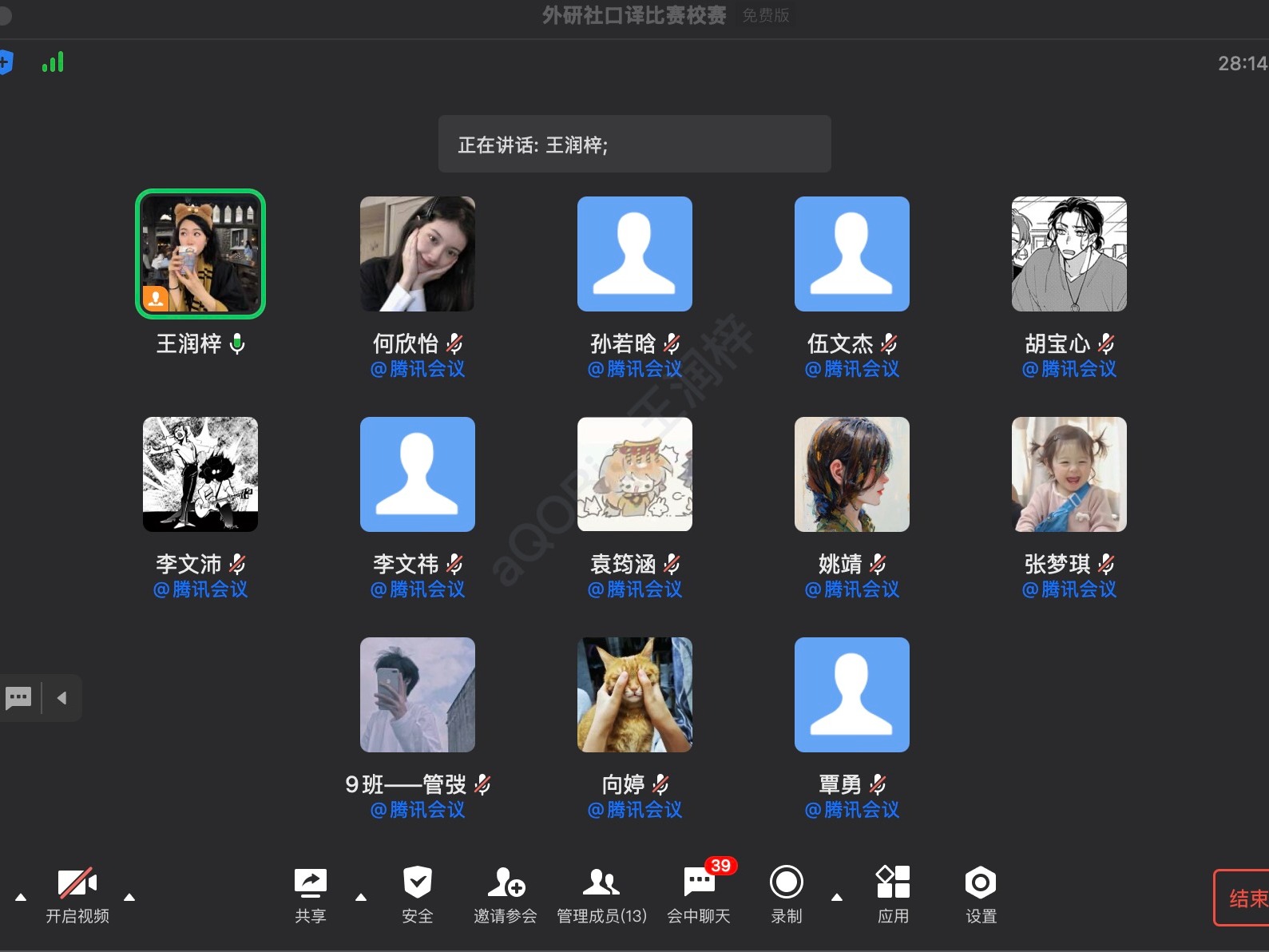Check the green network signal indicator
This screenshot has width=1269, height=952.
53,62
